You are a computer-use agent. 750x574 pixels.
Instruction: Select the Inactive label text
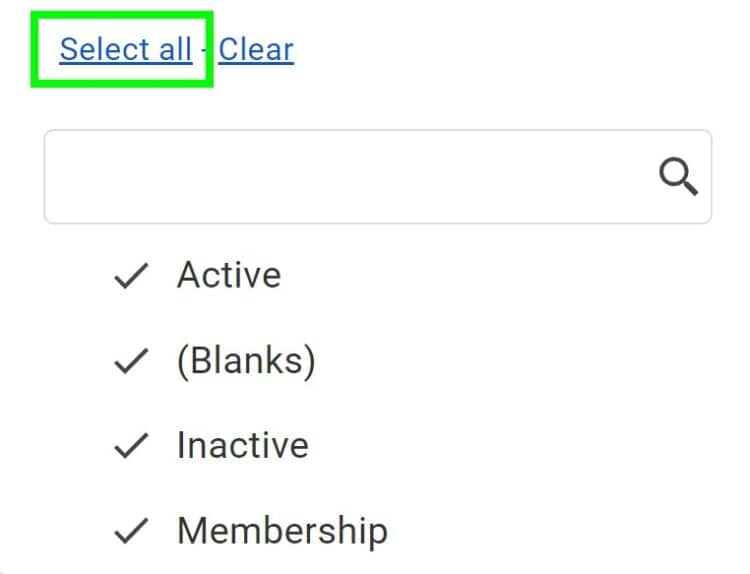coord(242,445)
